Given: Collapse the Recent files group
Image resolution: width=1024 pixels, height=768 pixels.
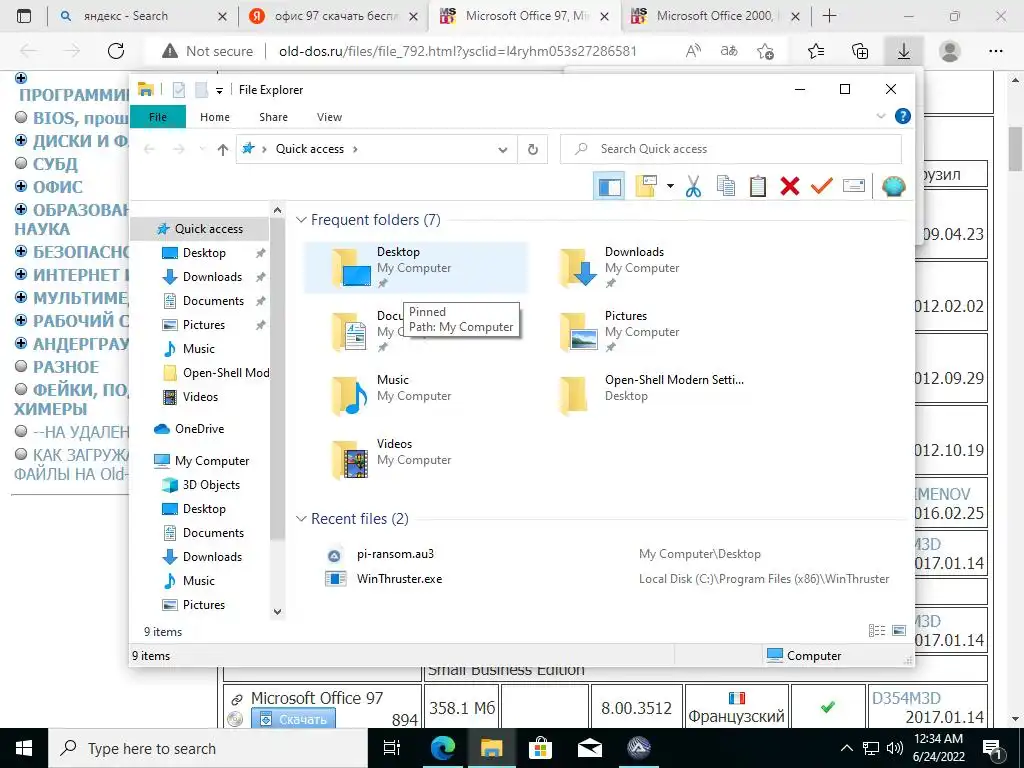Looking at the screenshot, I should [301, 519].
